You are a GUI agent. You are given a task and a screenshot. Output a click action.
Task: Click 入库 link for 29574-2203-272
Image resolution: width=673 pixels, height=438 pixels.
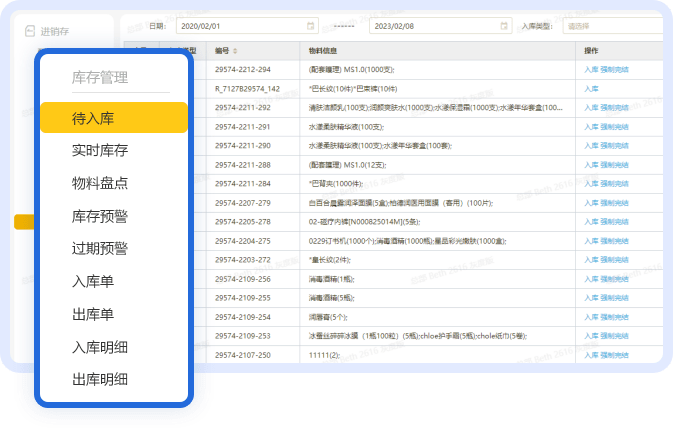(591, 260)
